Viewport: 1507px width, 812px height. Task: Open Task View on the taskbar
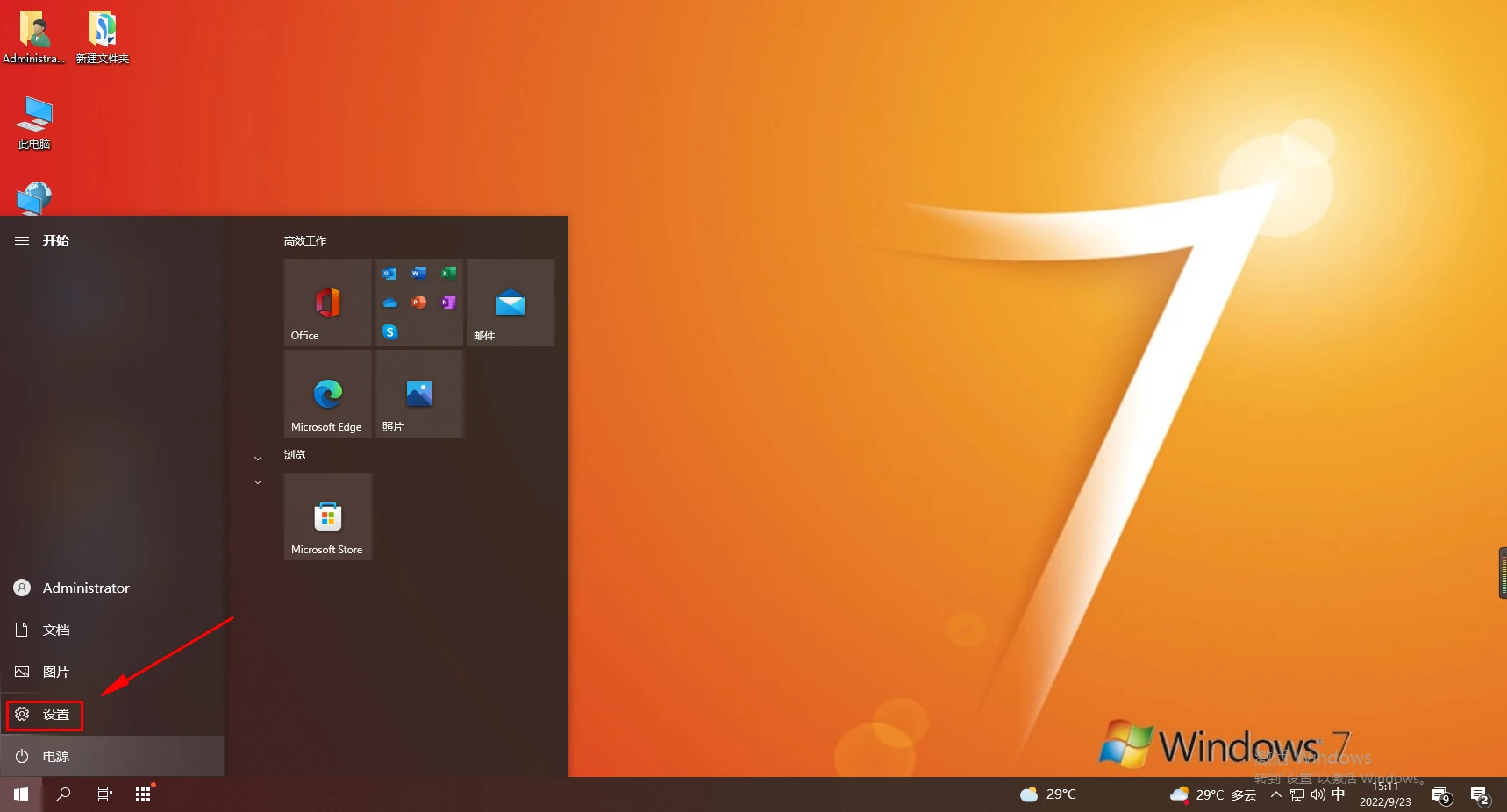[x=105, y=794]
